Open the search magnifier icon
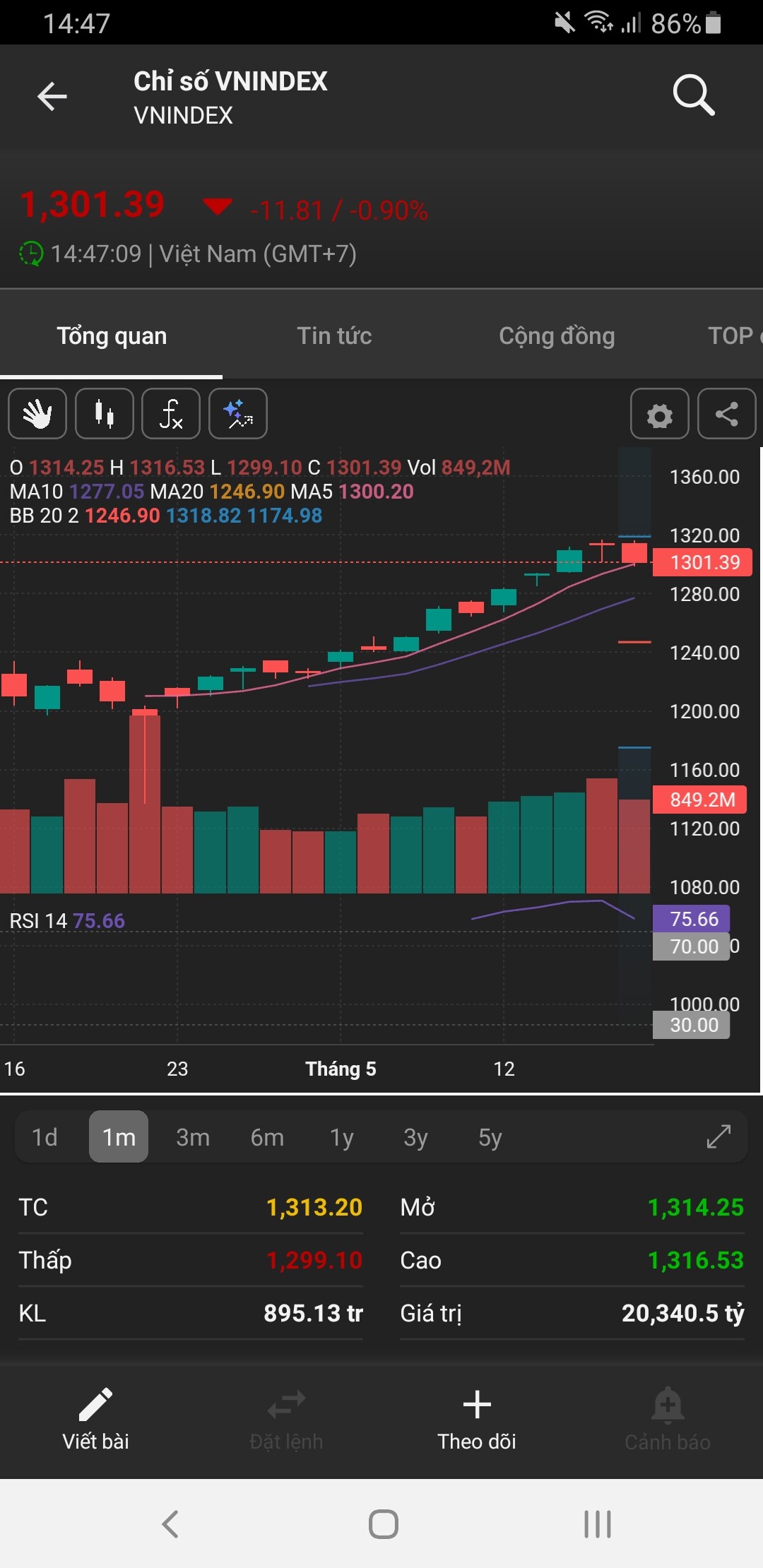Screen dimensions: 763x1568 pyautogui.click(x=694, y=95)
